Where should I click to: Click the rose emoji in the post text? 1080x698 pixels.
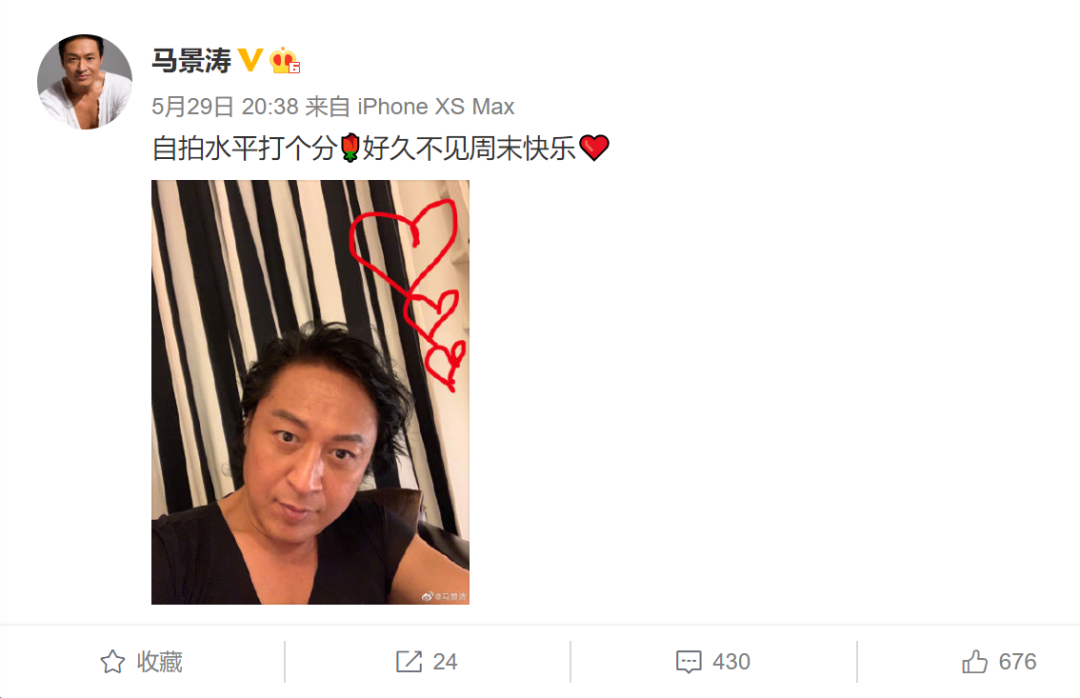pyautogui.click(x=350, y=147)
